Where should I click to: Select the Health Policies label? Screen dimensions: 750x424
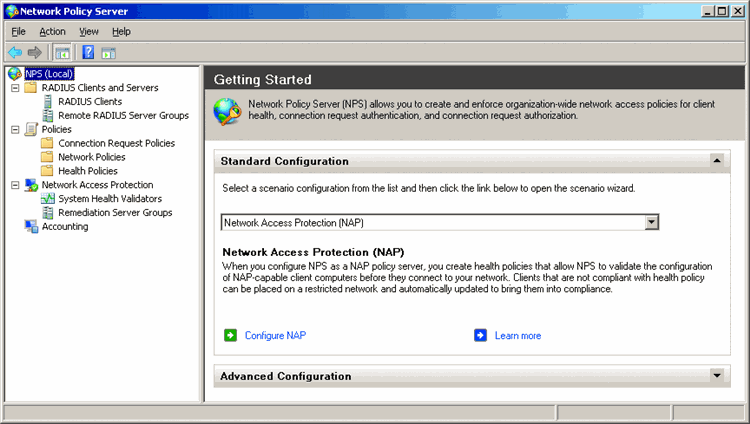(x=88, y=171)
